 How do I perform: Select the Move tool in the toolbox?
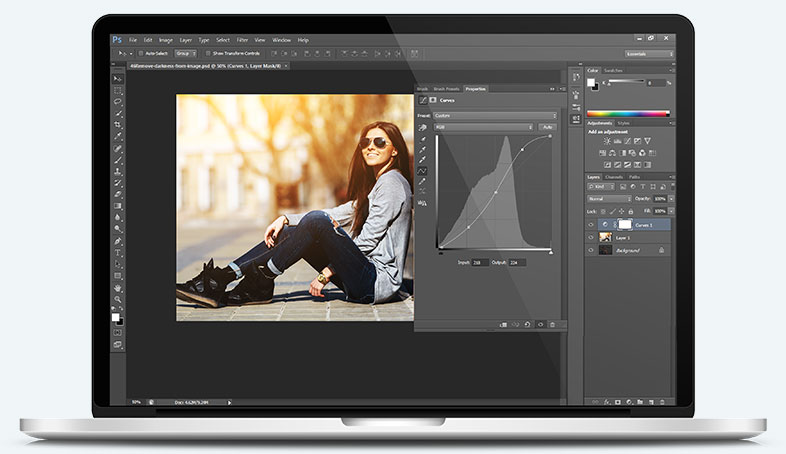pos(118,79)
